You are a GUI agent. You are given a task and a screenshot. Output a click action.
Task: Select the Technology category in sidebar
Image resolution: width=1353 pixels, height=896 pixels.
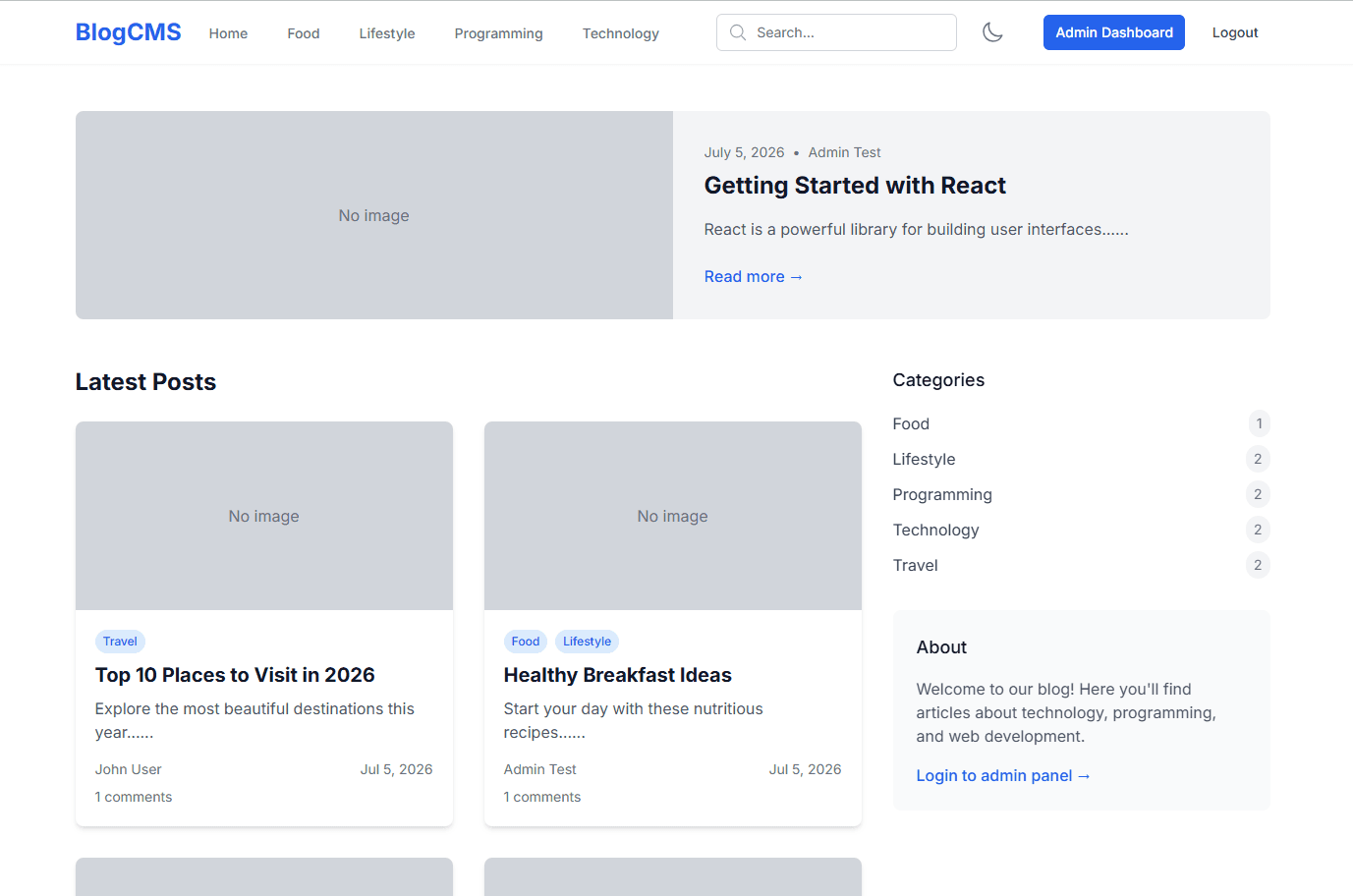(935, 530)
